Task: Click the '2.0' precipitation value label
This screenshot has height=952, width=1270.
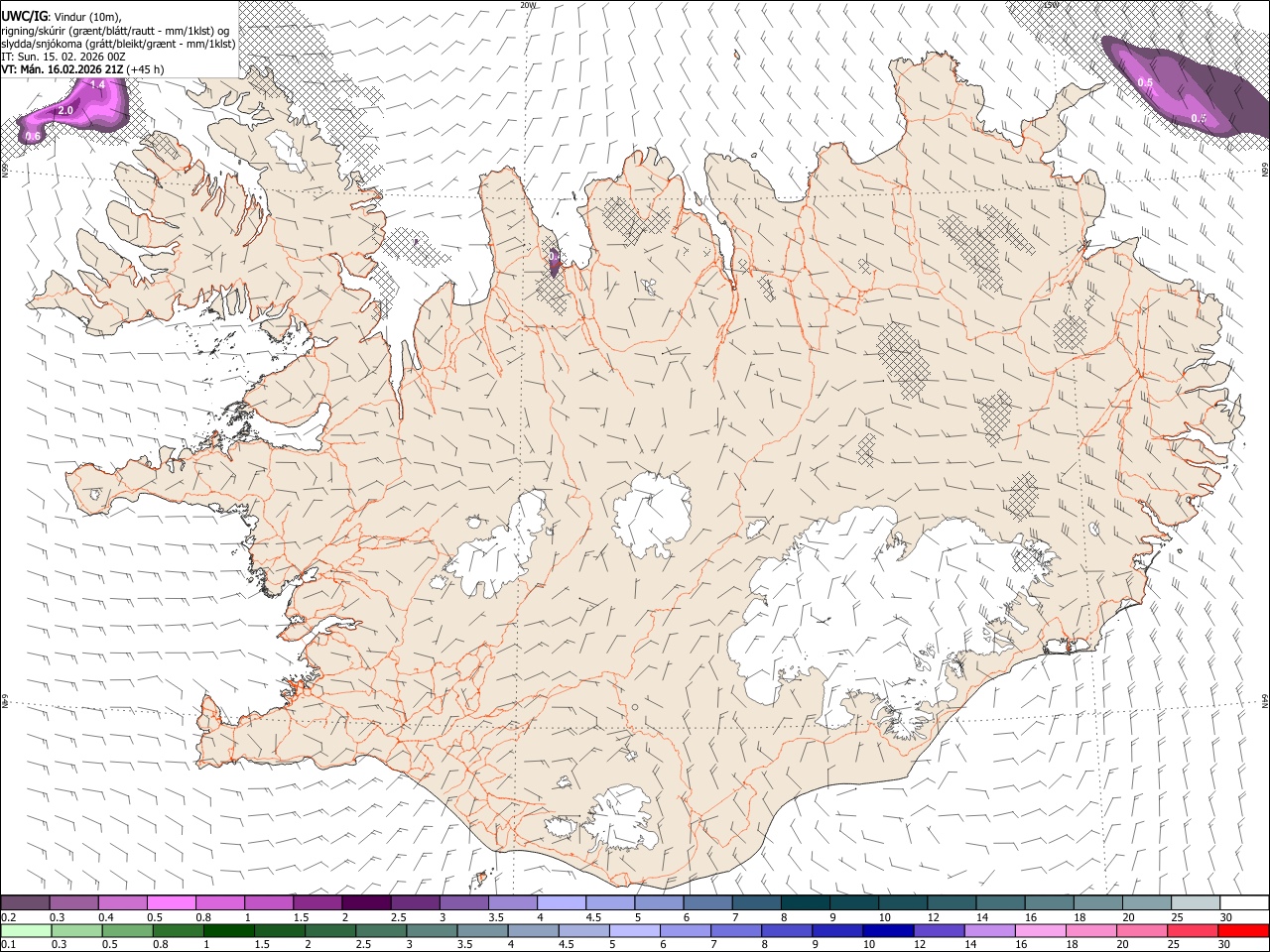Action: 66,110
